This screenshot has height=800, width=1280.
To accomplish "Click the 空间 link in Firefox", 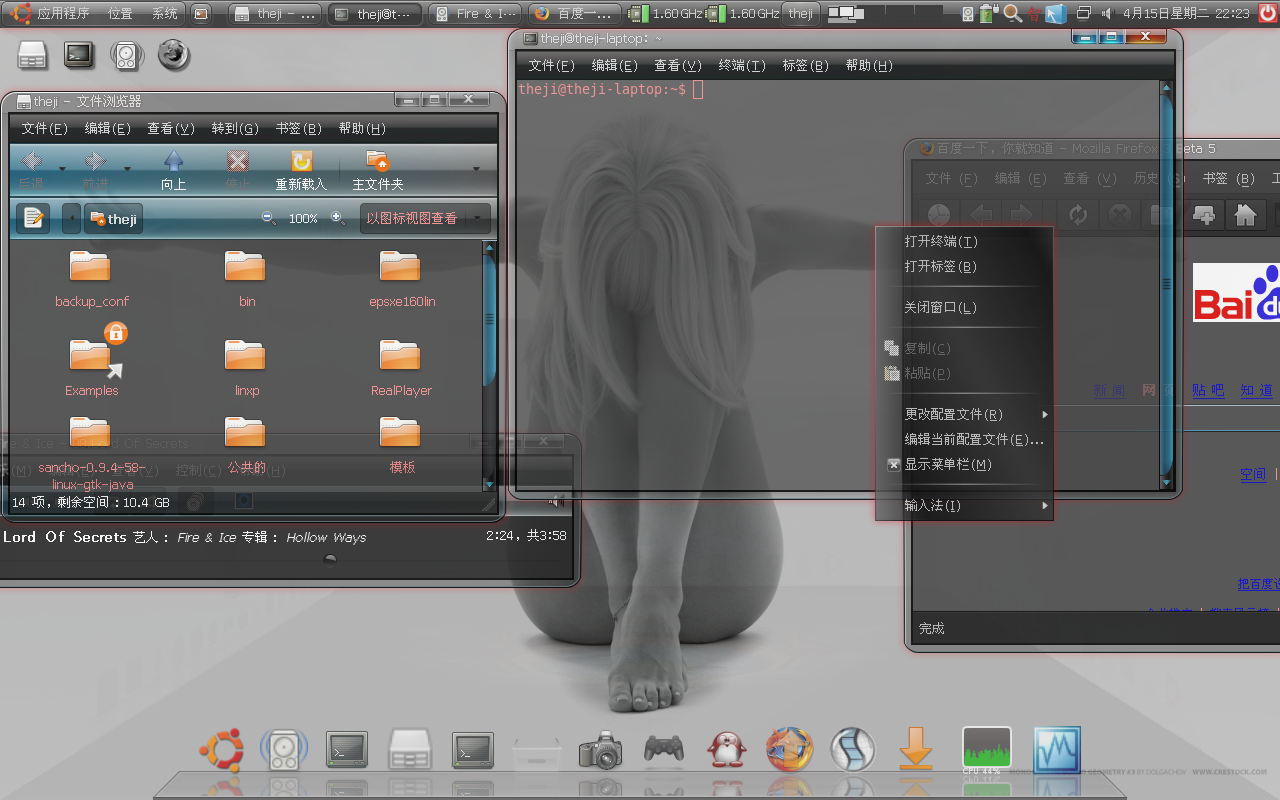I will click(x=1253, y=474).
